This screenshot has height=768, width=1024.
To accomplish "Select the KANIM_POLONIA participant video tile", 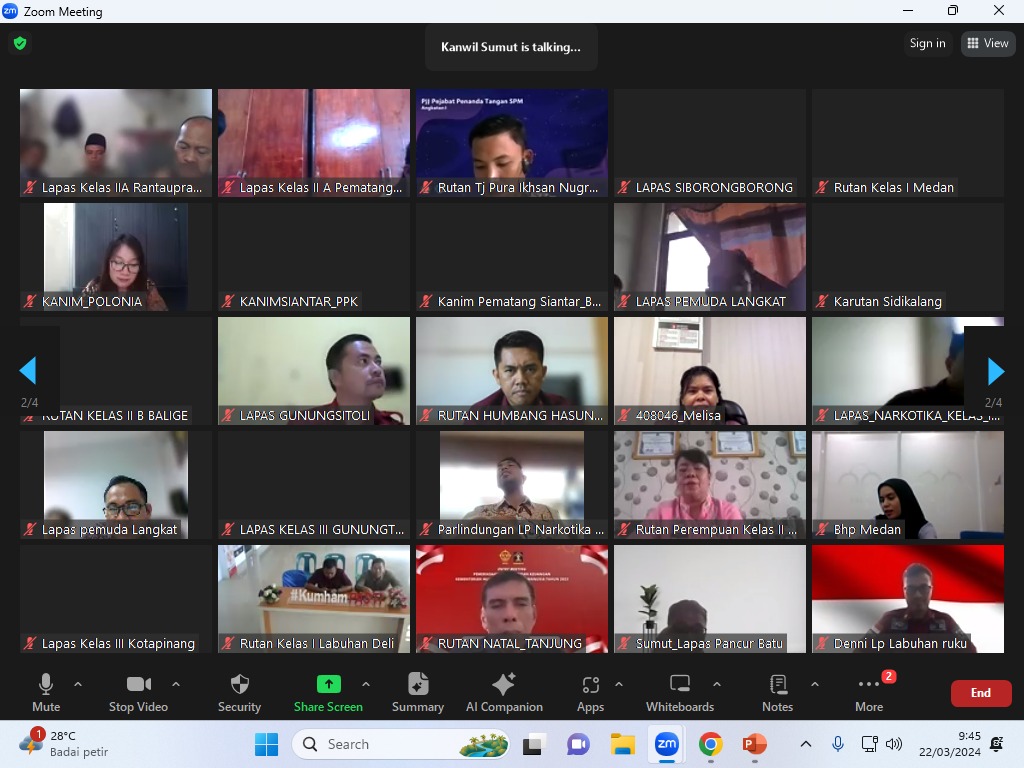I will click(116, 257).
